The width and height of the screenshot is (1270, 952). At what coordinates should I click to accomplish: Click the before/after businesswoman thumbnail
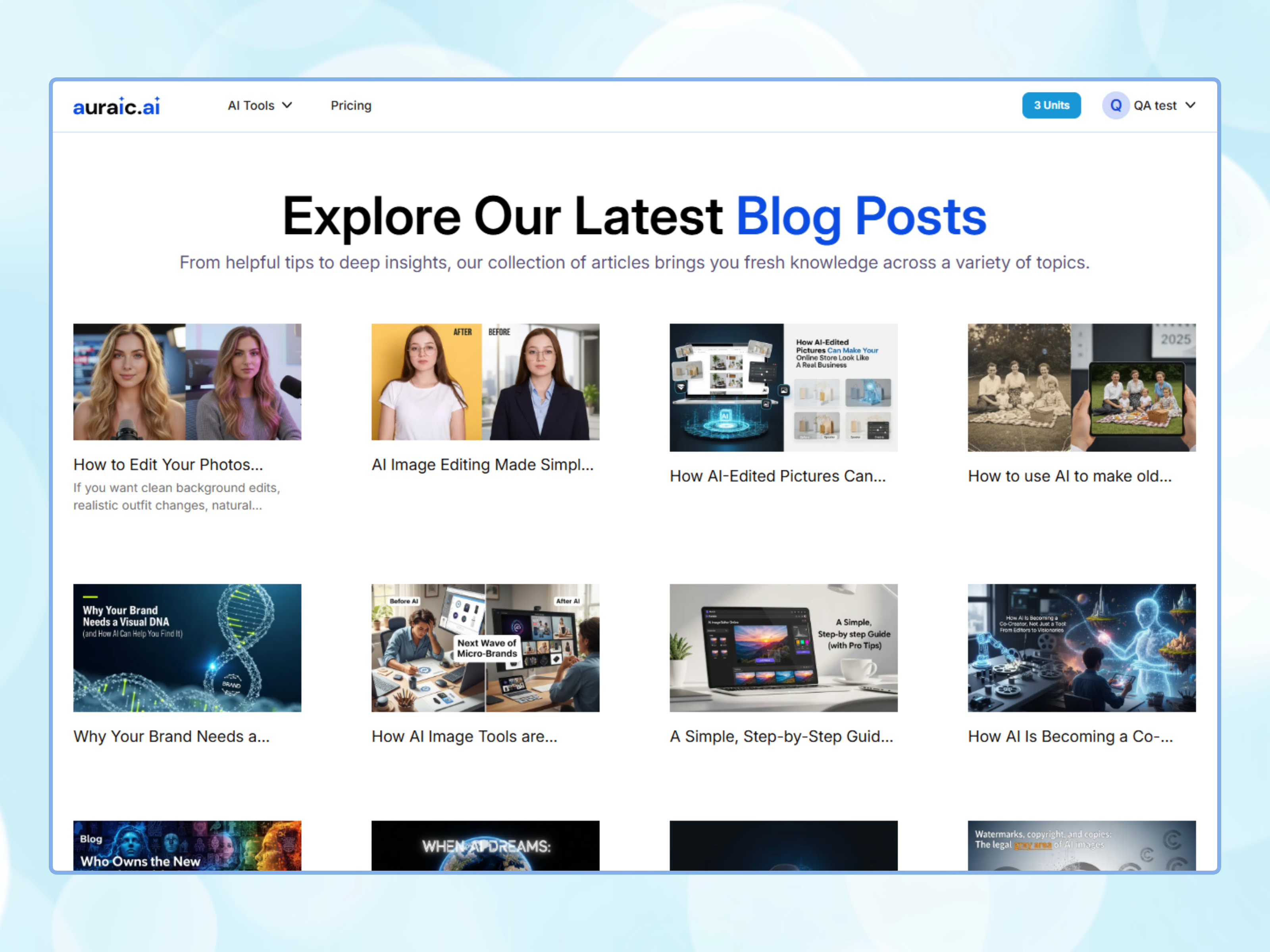pos(485,382)
